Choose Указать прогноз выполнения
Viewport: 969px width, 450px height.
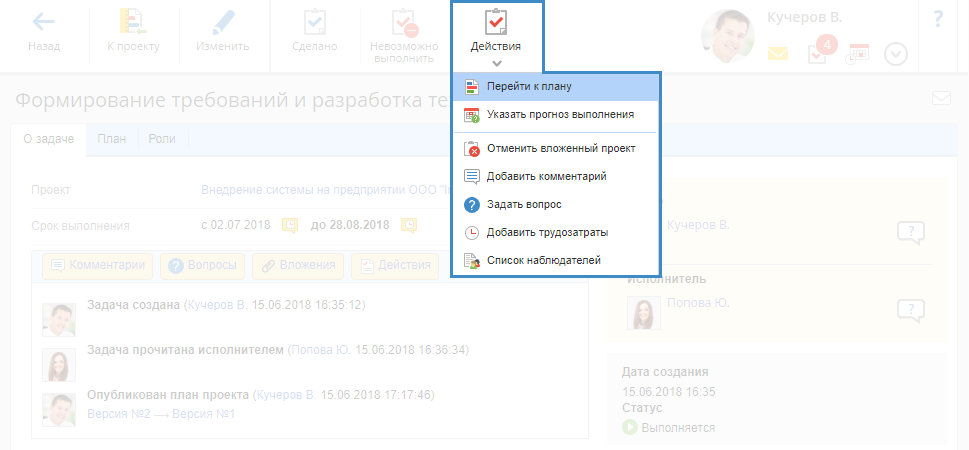[x=556, y=114]
